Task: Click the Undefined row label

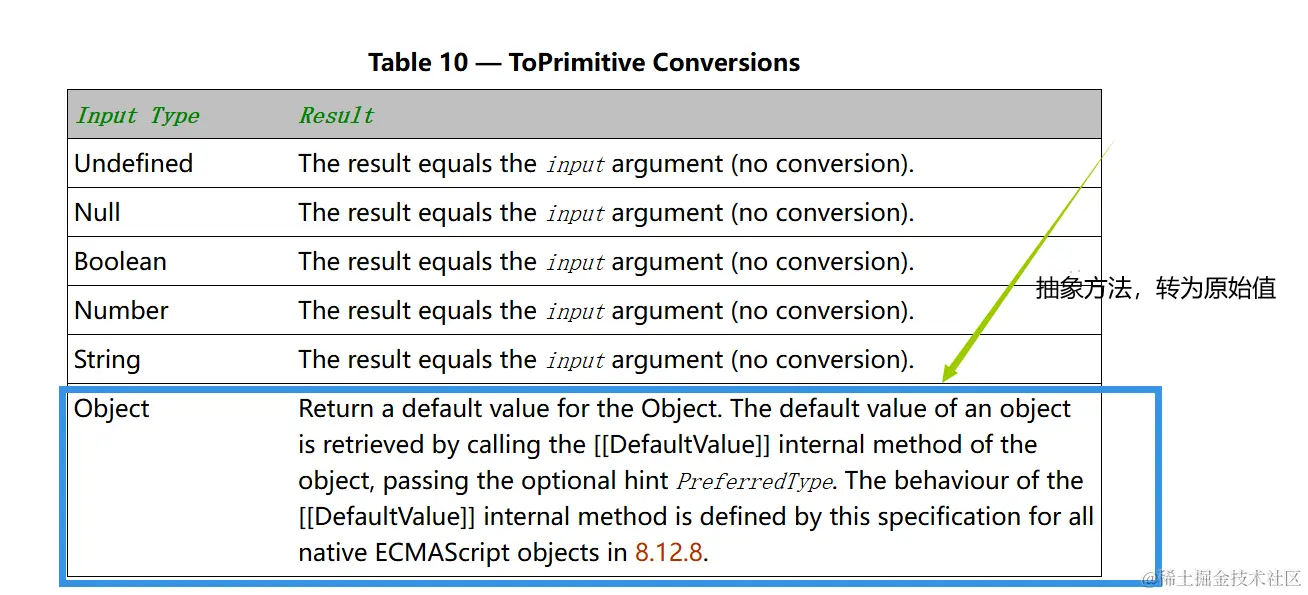Action: [x=134, y=163]
